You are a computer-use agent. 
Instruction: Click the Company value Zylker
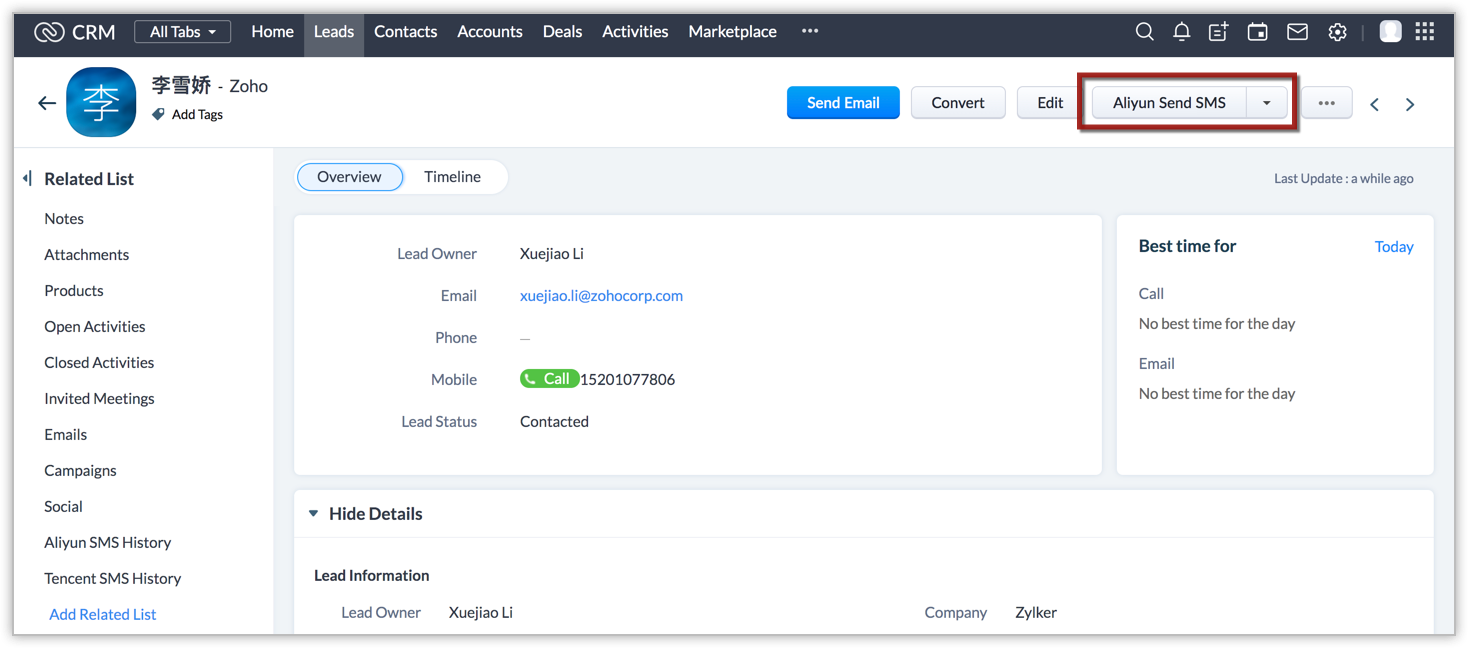[x=1036, y=613]
